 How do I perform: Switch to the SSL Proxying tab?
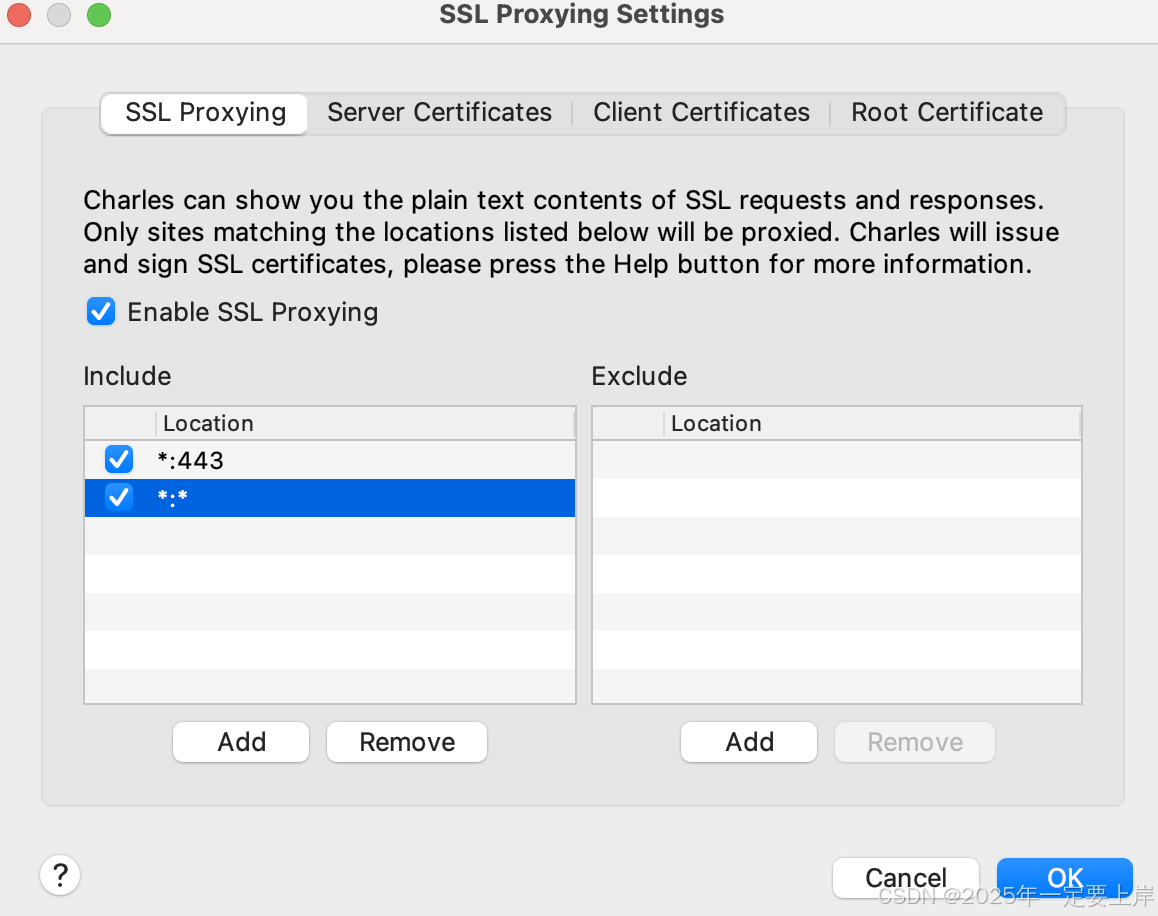click(x=205, y=113)
